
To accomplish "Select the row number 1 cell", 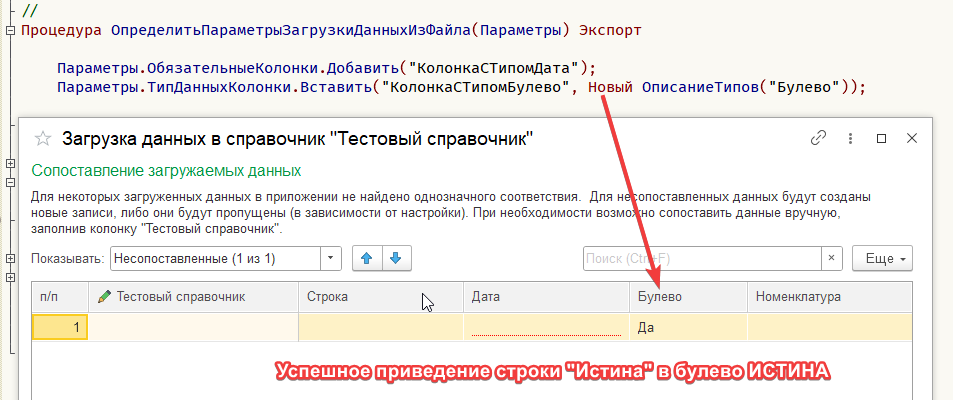I will pyautogui.click(x=61, y=327).
